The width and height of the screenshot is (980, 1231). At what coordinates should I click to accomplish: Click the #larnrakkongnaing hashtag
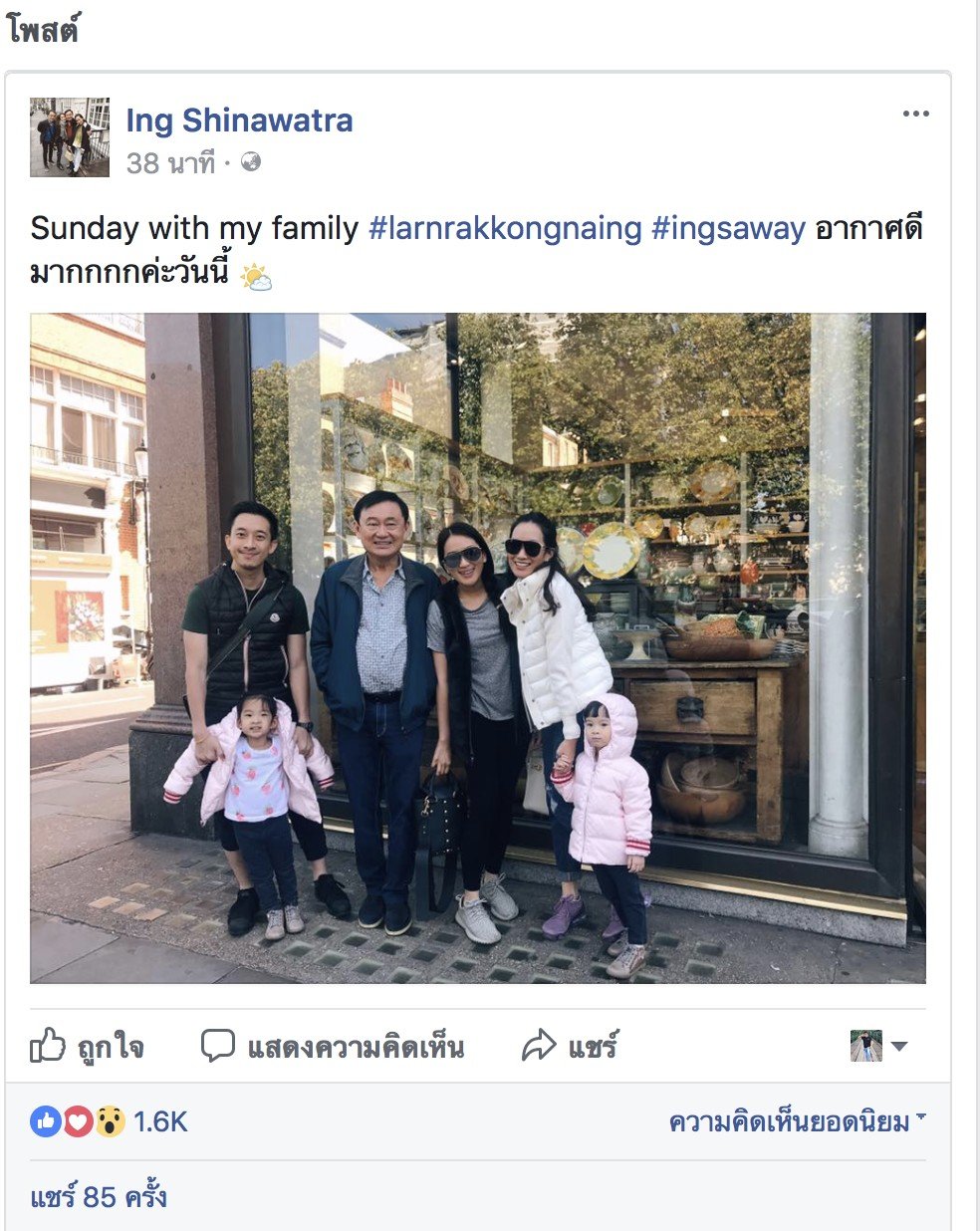tap(505, 228)
